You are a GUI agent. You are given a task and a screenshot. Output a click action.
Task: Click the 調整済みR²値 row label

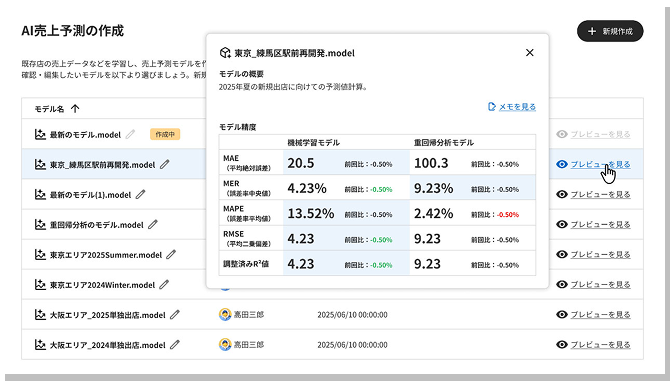point(246,264)
